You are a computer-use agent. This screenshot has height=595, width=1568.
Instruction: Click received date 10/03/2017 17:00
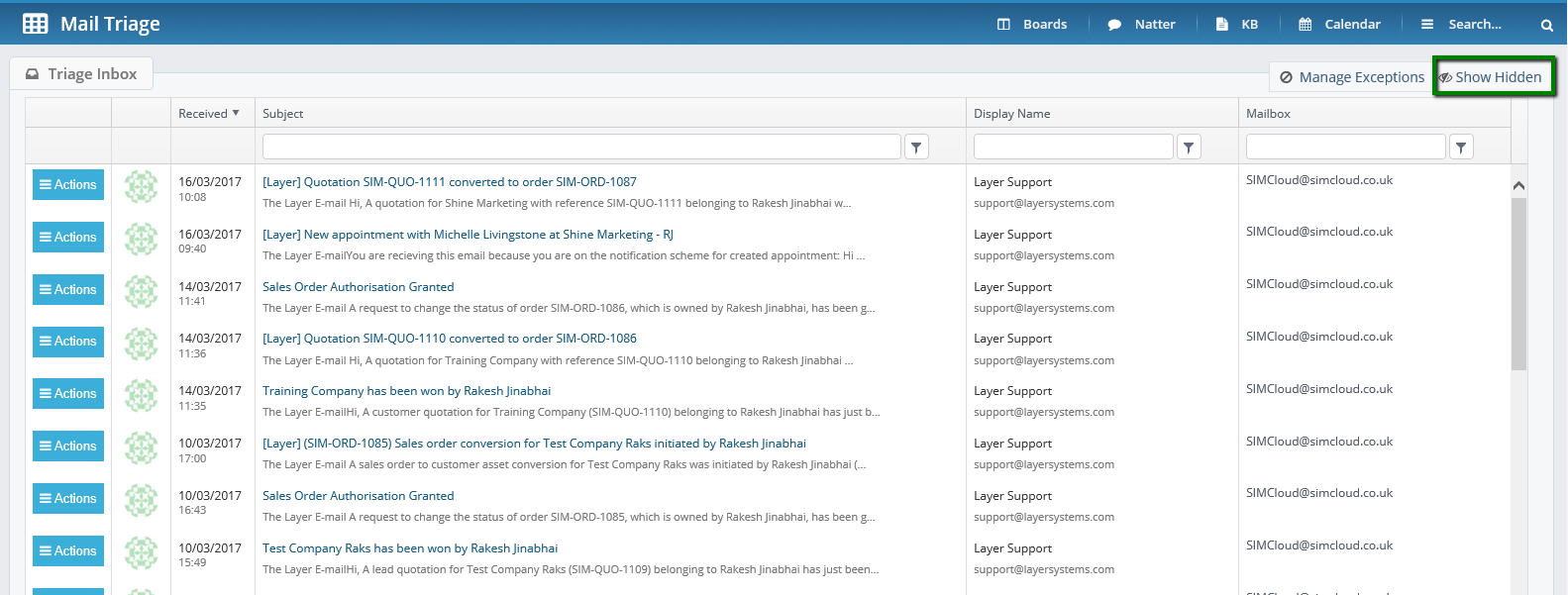tap(210, 450)
